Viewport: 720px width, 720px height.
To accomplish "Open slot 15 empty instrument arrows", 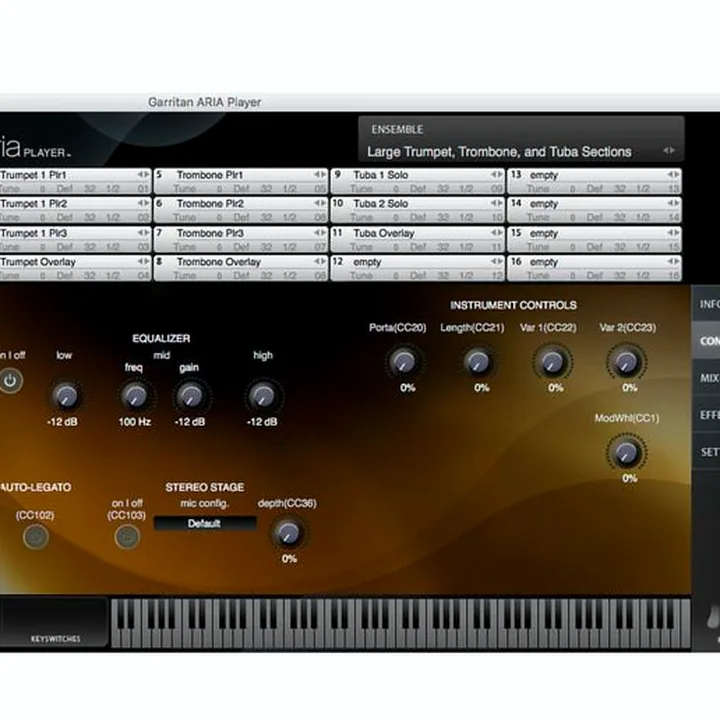I will click(x=673, y=233).
